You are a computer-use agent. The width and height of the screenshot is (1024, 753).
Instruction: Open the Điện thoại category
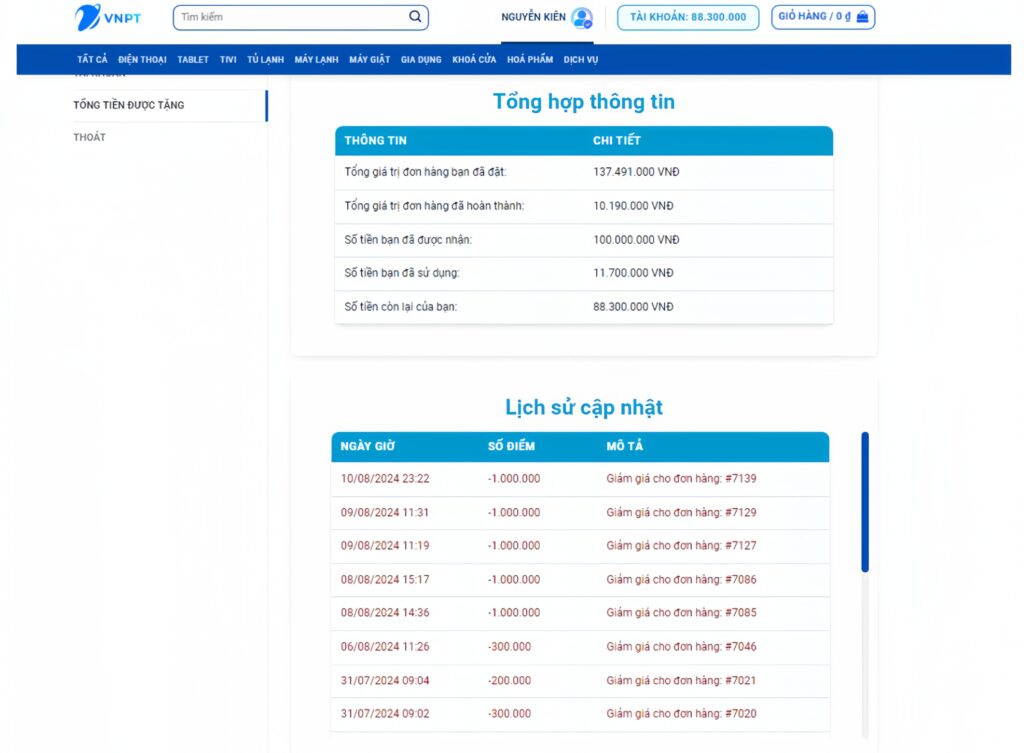click(x=142, y=60)
